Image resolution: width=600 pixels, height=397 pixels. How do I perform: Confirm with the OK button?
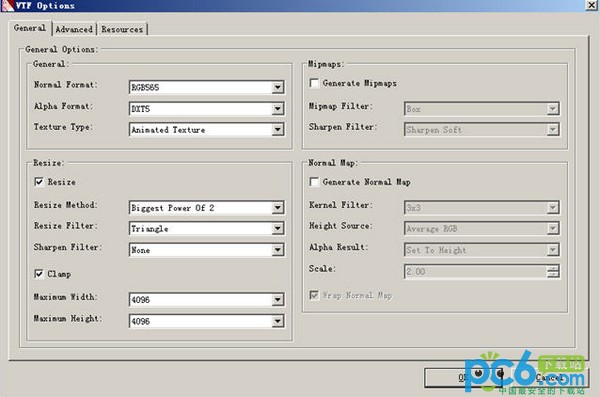(x=463, y=377)
